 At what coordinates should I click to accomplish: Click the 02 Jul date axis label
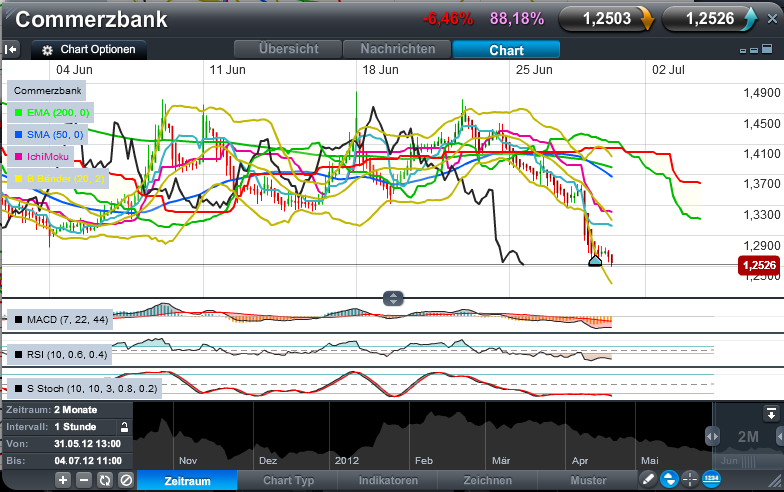668,70
